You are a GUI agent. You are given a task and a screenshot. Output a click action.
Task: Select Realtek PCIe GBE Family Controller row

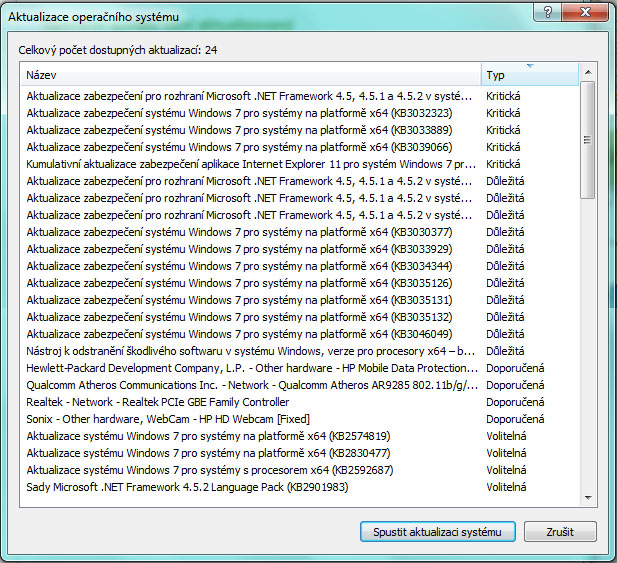coord(300,402)
